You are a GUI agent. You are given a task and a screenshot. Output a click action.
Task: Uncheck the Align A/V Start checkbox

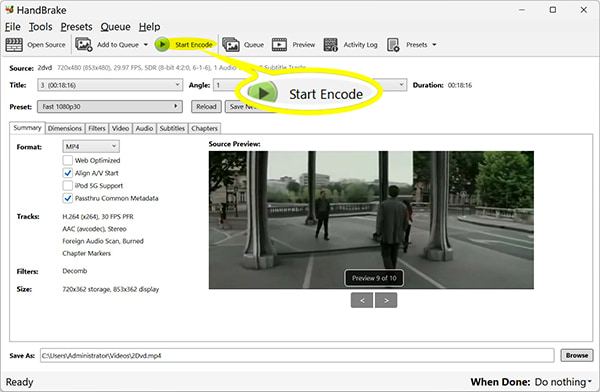68,173
